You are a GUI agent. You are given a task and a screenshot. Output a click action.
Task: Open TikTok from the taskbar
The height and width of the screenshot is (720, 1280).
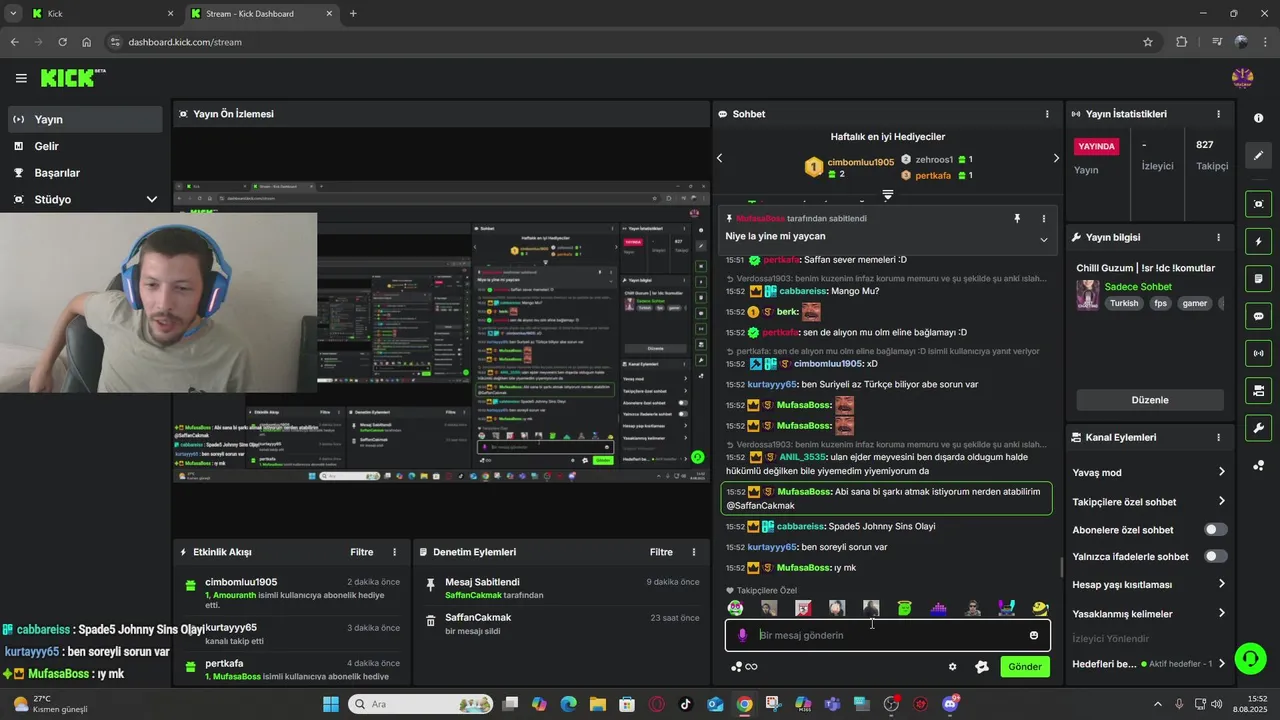tap(685, 704)
